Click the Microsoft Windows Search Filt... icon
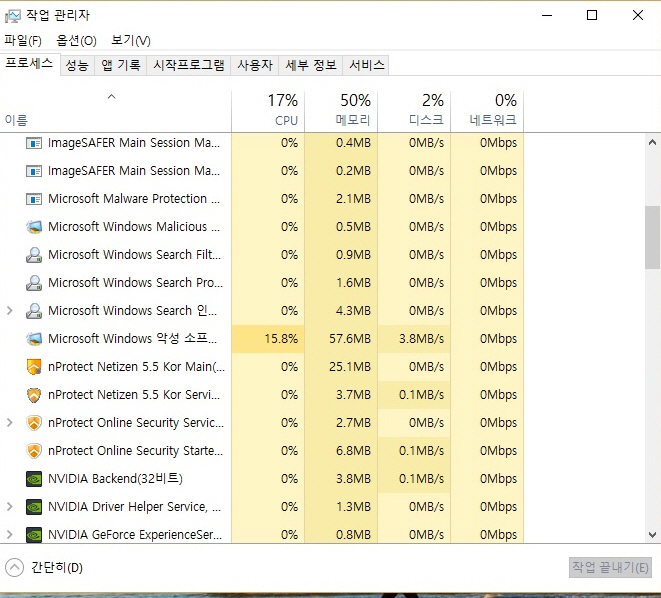The image size is (661, 598). point(34,255)
